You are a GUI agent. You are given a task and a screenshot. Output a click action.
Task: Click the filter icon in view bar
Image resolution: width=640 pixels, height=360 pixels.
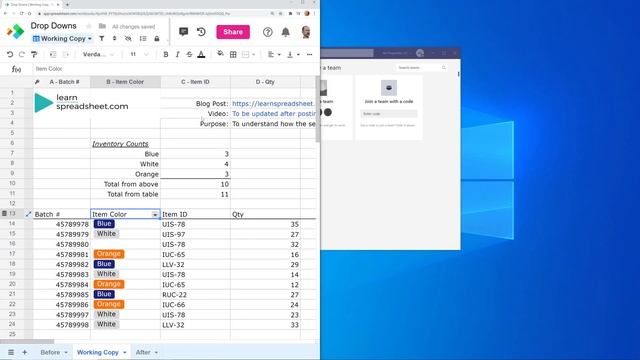tap(102, 39)
